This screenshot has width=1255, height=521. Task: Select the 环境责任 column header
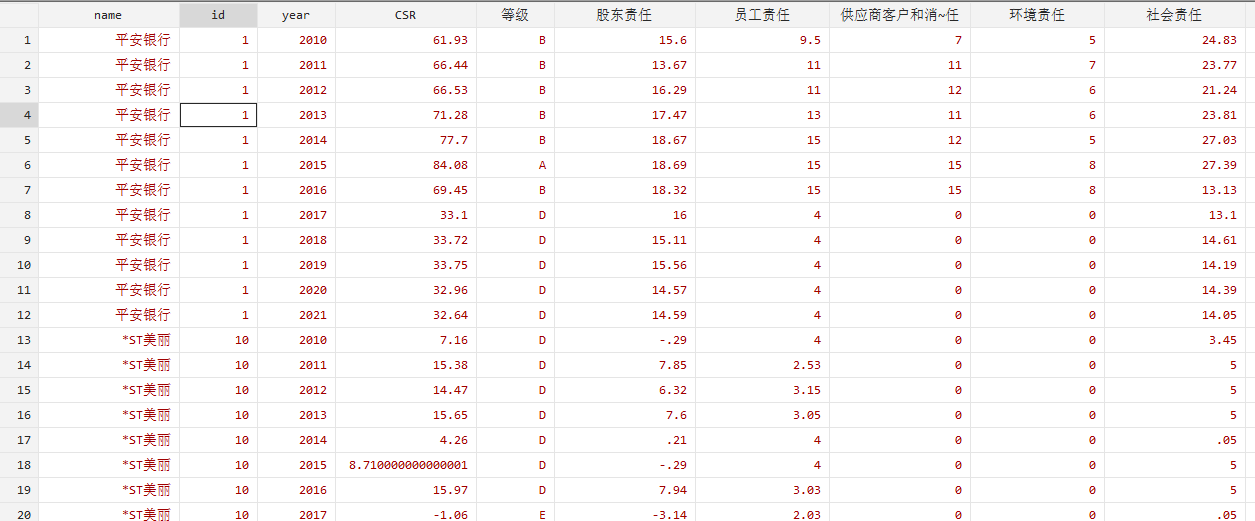point(1037,15)
